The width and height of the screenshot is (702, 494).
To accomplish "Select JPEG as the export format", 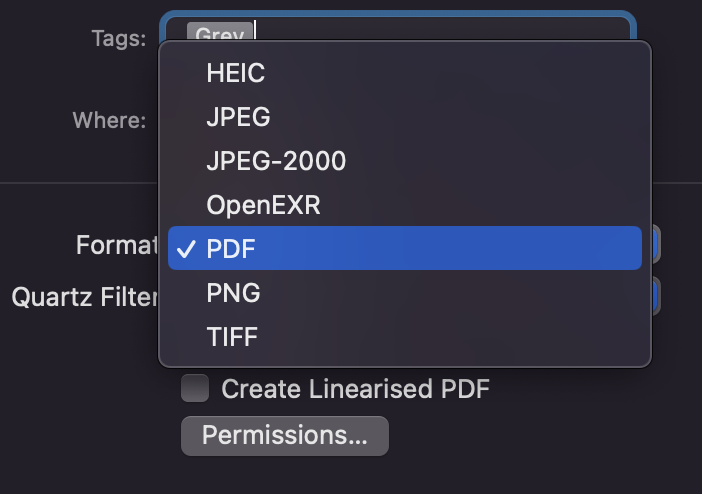I will pos(238,116).
